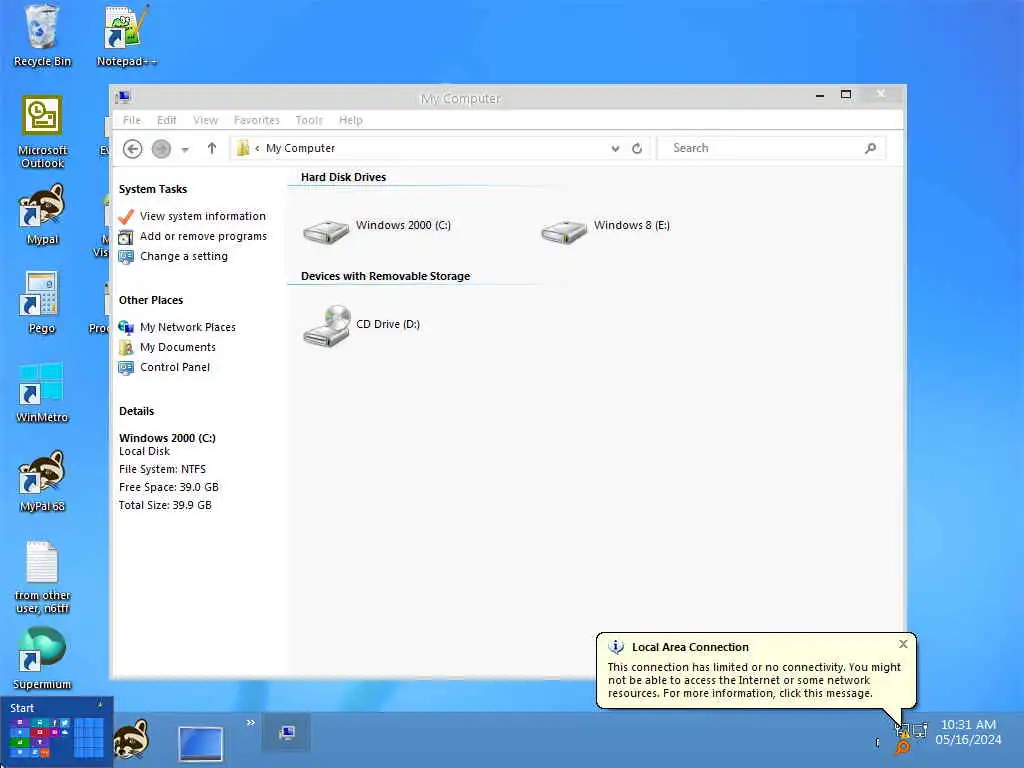Open the Pego calculator shortcut
The width and height of the screenshot is (1024, 768).
[x=42, y=302]
